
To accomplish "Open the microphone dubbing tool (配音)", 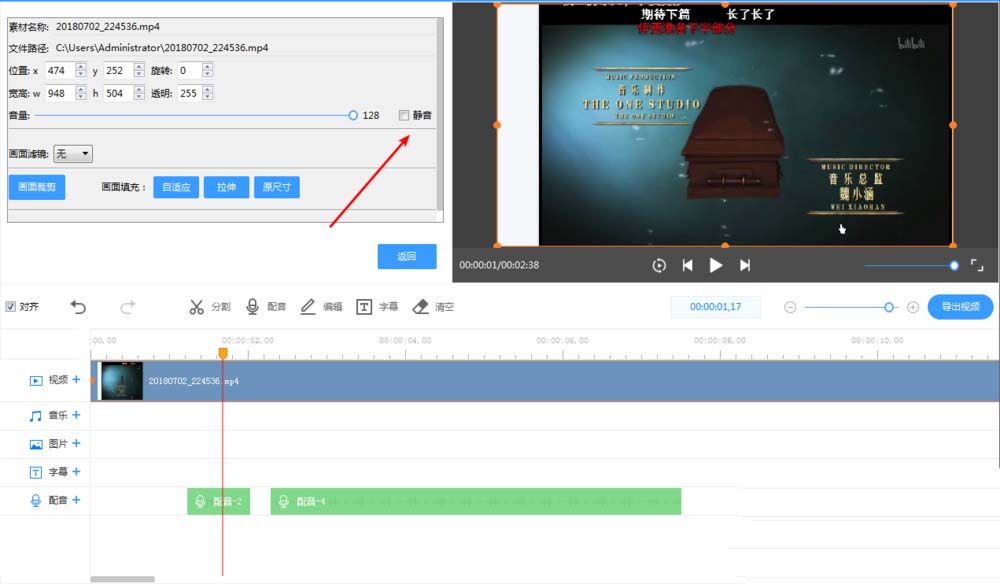I will point(265,307).
